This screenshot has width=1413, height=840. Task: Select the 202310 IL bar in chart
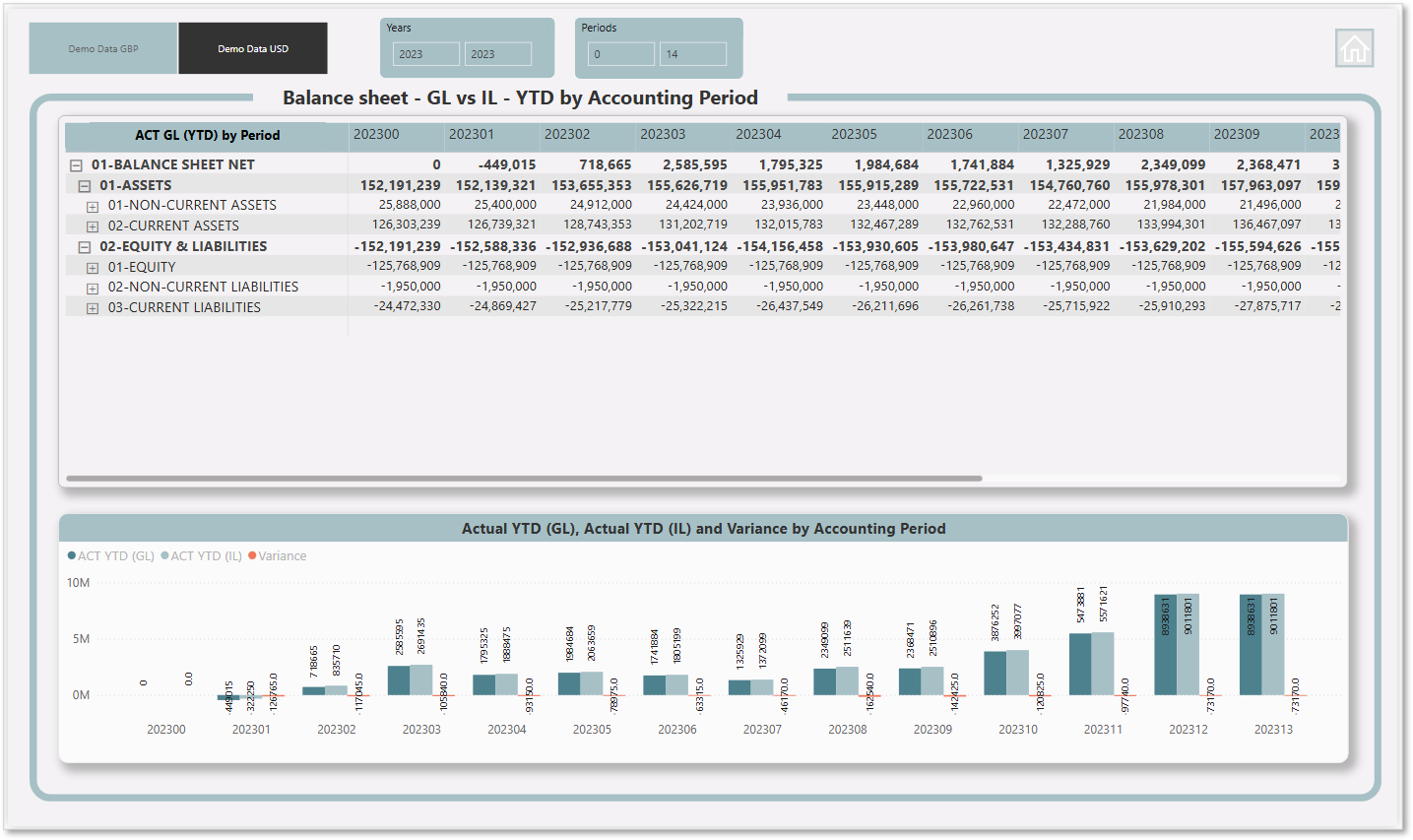tap(1017, 673)
